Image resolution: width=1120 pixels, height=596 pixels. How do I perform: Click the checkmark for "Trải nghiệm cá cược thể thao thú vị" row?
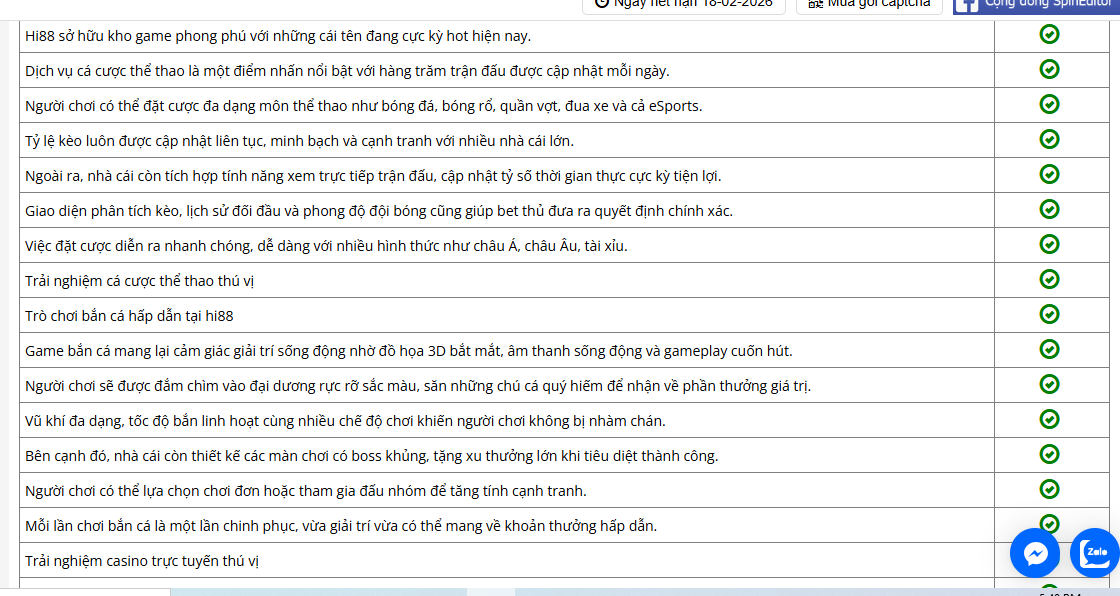[x=1049, y=279]
